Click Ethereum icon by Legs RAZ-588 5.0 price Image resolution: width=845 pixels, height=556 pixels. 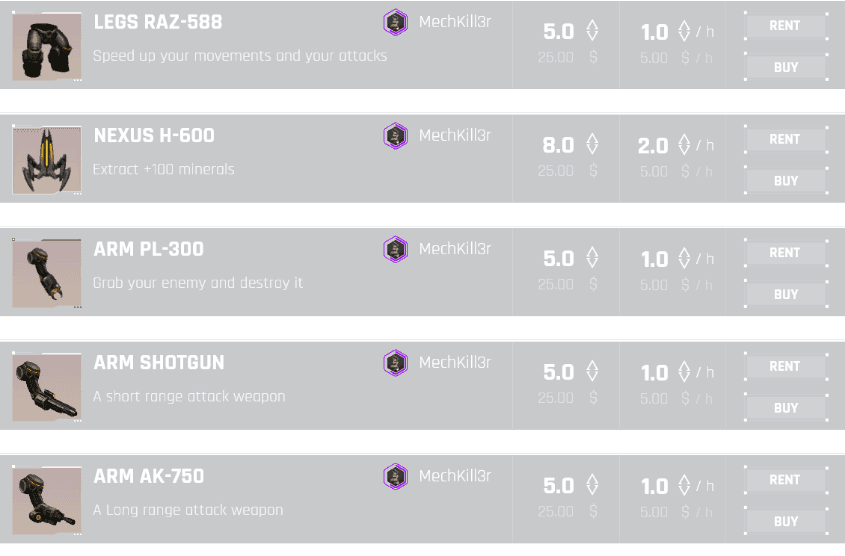pos(592,31)
